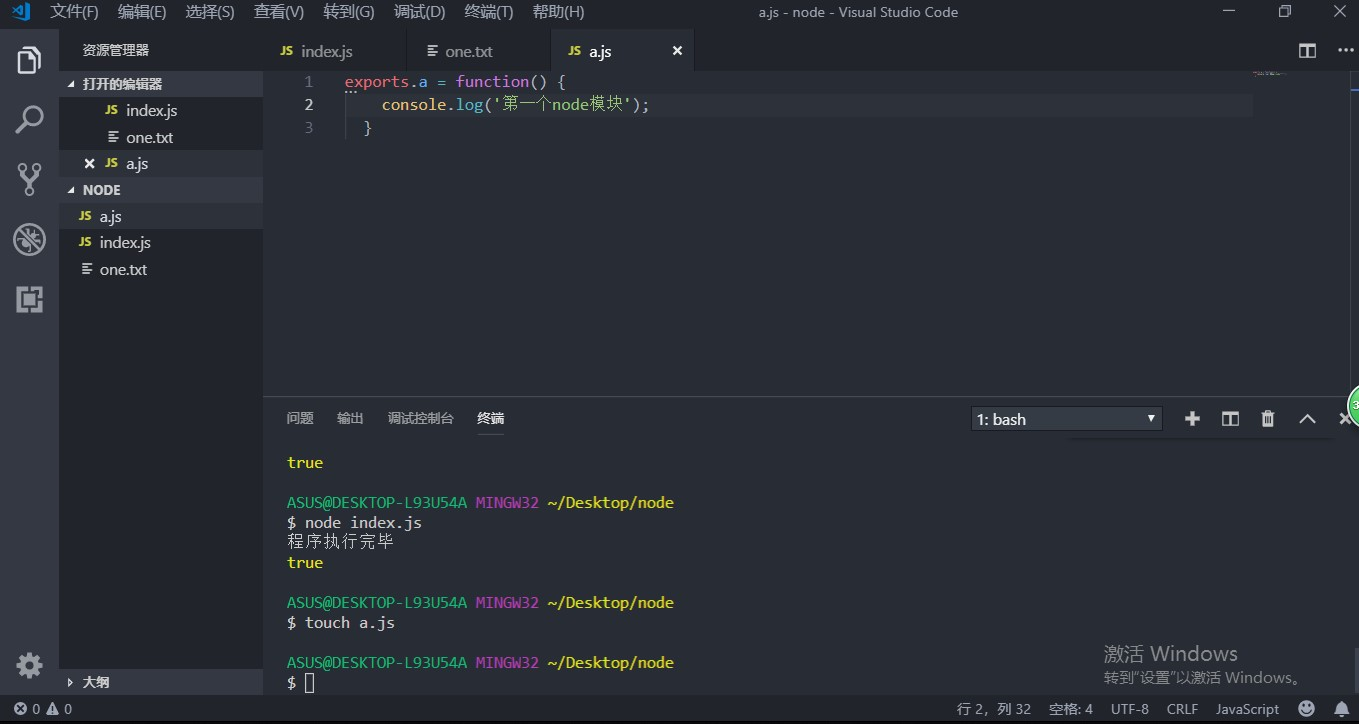
Task: Expand the Outline section
Action: pos(161,682)
